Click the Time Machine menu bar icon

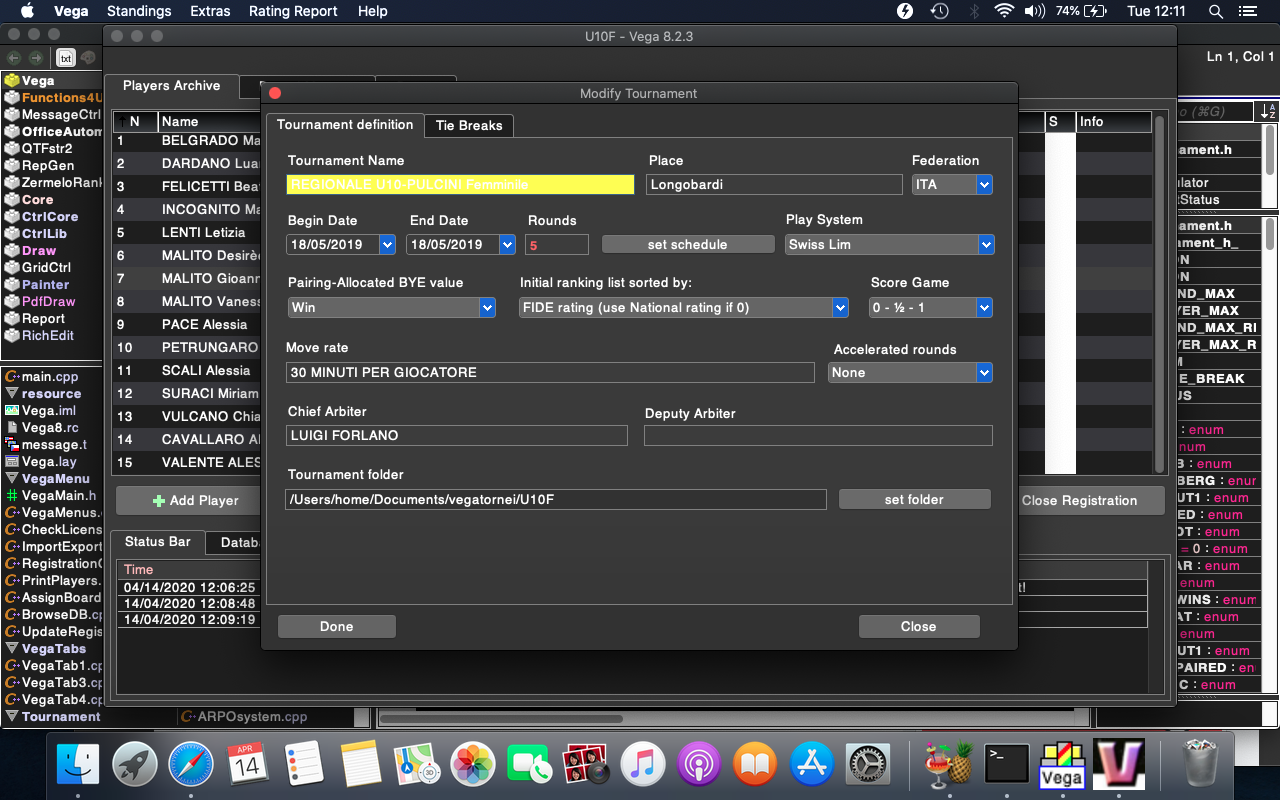tap(939, 11)
